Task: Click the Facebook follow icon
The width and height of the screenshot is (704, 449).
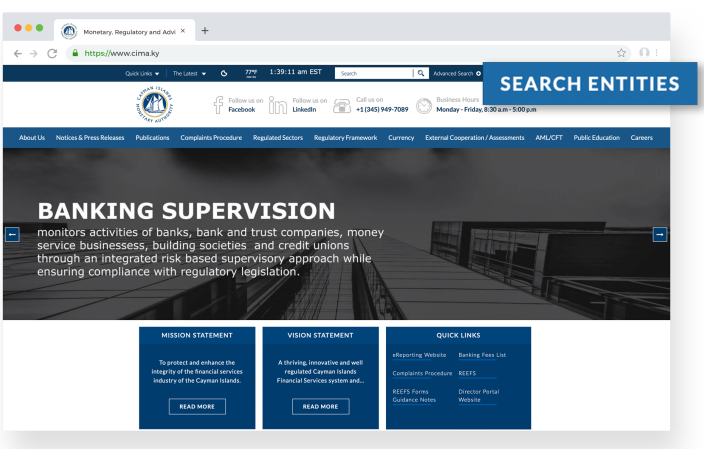Action: coord(218,104)
